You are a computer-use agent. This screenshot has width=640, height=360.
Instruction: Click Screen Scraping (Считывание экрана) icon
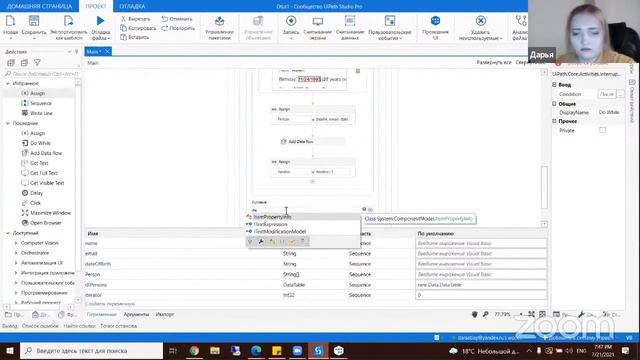click(318, 21)
